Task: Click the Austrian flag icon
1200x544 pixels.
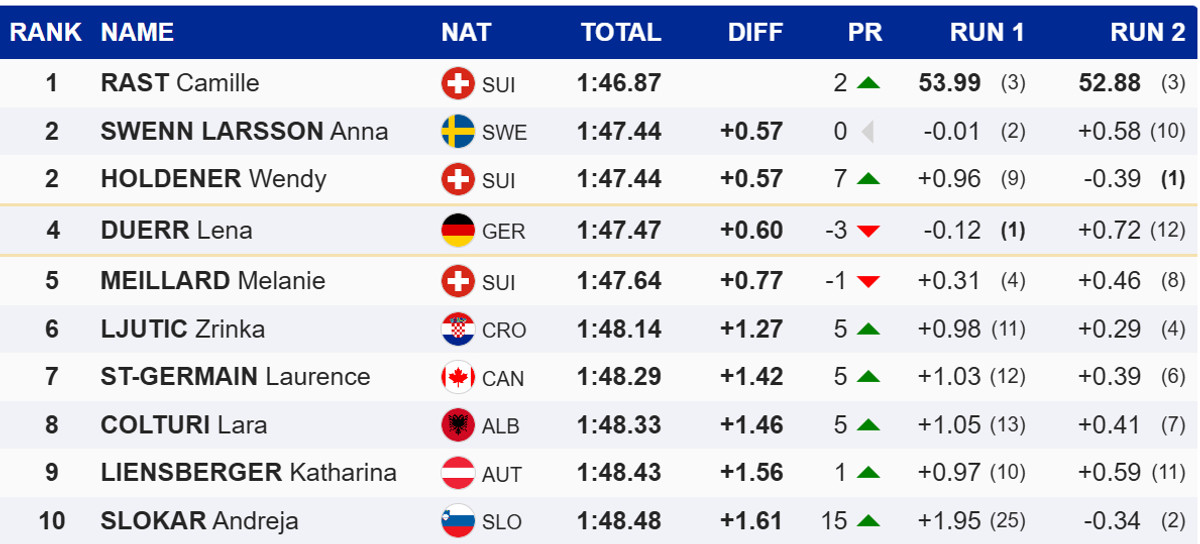Action: click(458, 473)
